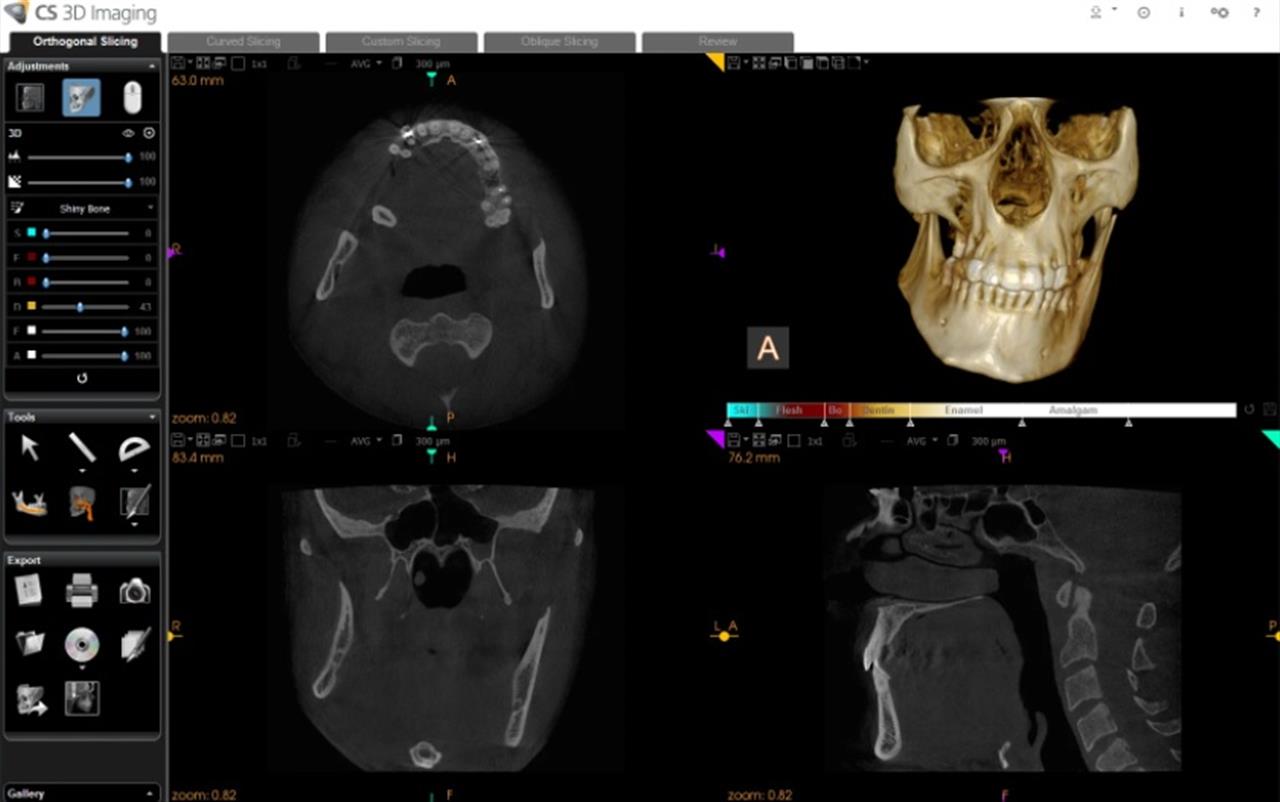Image resolution: width=1280 pixels, height=802 pixels.
Task: Collapse the Adjustments panel
Action: click(152, 65)
